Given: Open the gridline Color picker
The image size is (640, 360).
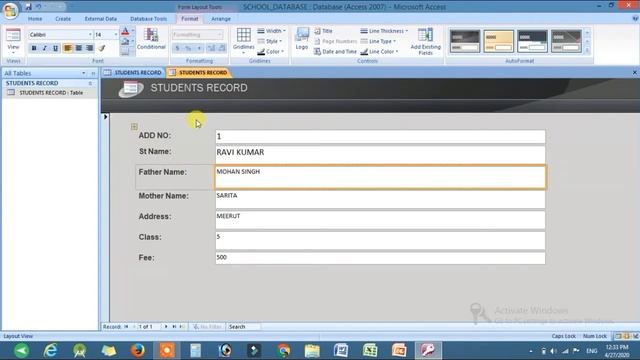Looking at the screenshot, I should [271, 52].
